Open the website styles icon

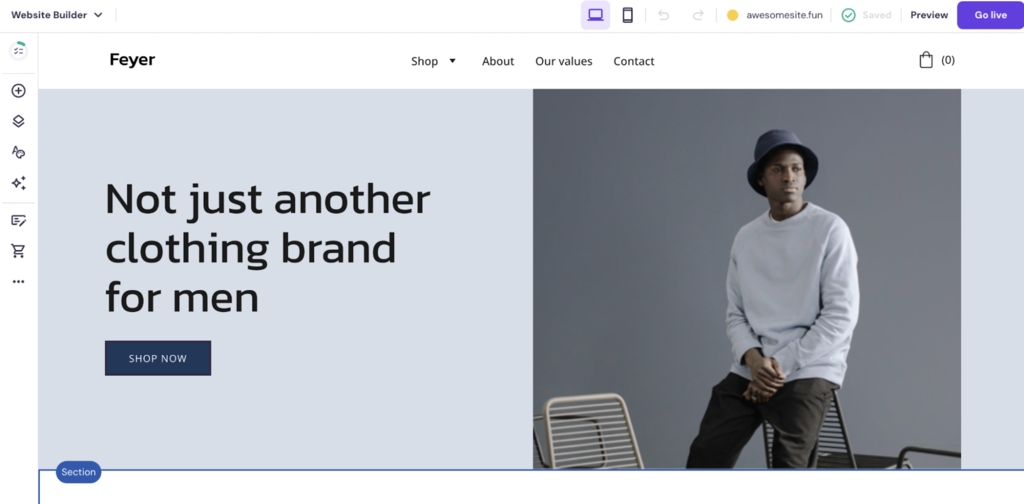click(18, 152)
